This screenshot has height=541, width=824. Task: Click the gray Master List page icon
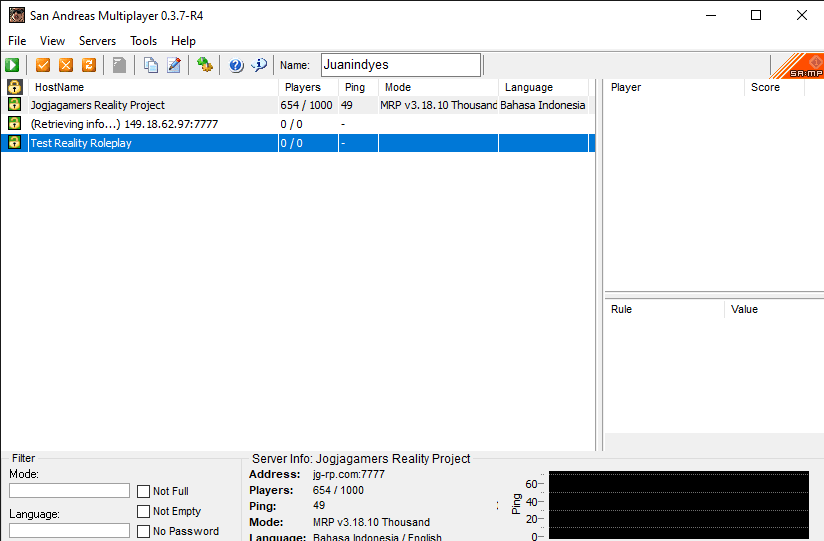(x=119, y=65)
